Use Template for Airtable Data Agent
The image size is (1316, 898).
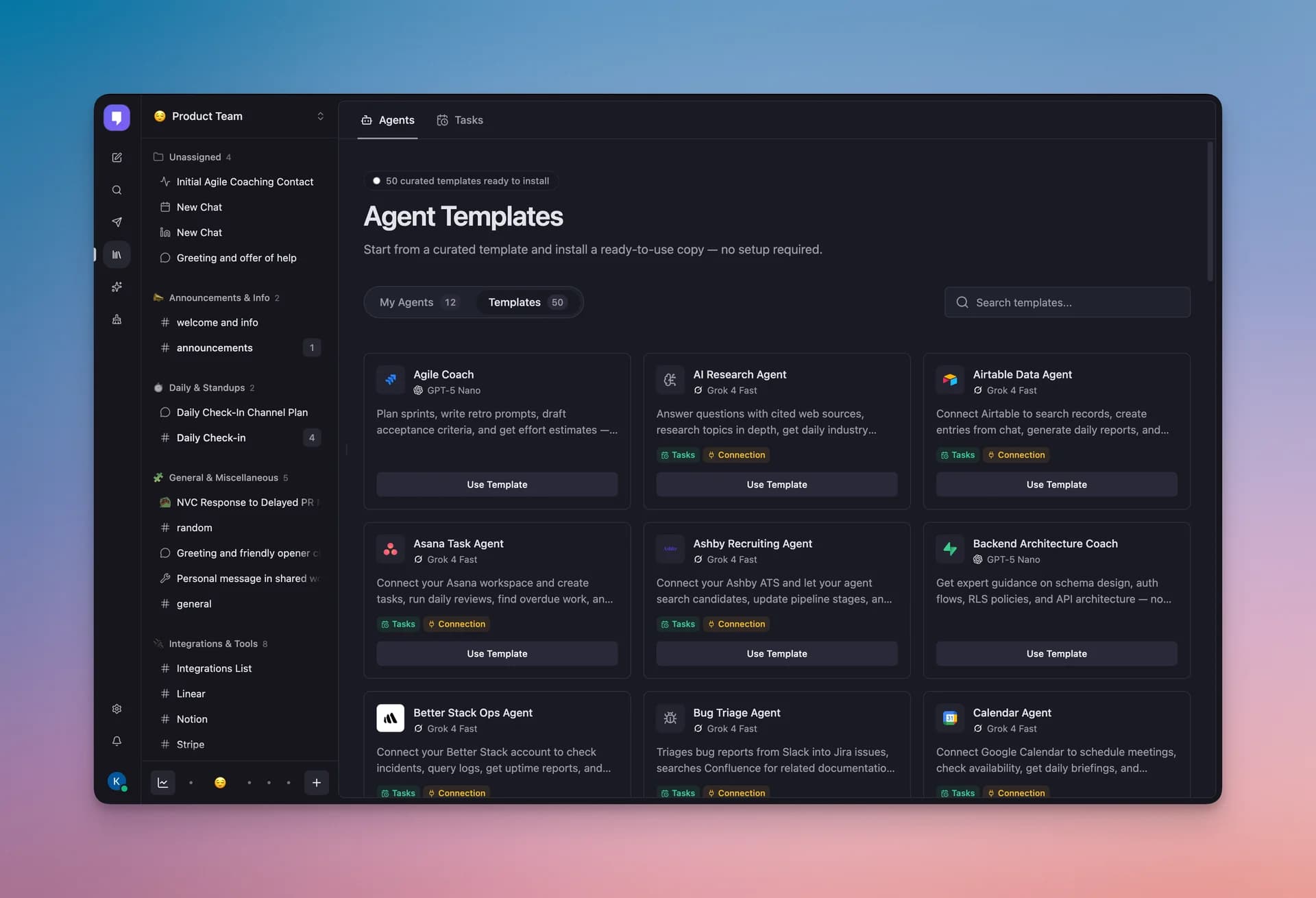point(1056,485)
